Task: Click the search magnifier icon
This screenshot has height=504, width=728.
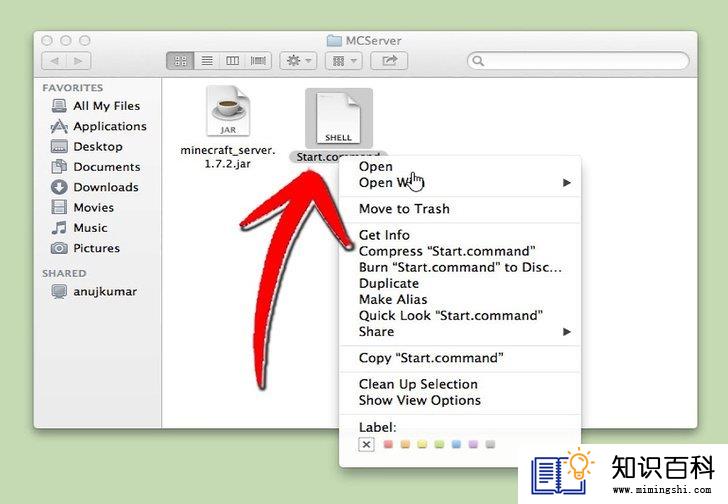Action: 478,61
